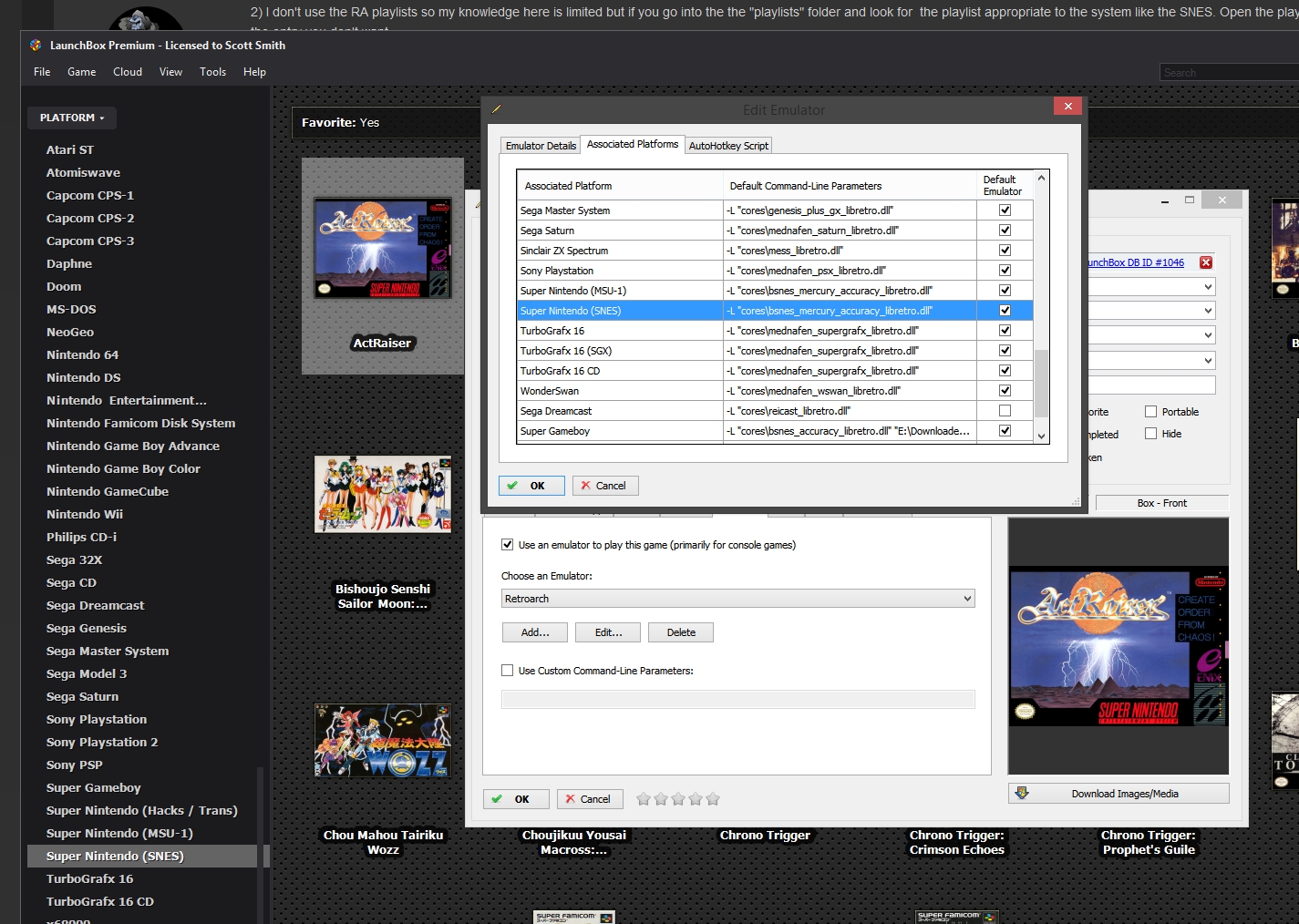Screen dimensions: 1299x924
Task: Open the Choose an Emulator Retroarch dropdown
Action: click(x=737, y=599)
